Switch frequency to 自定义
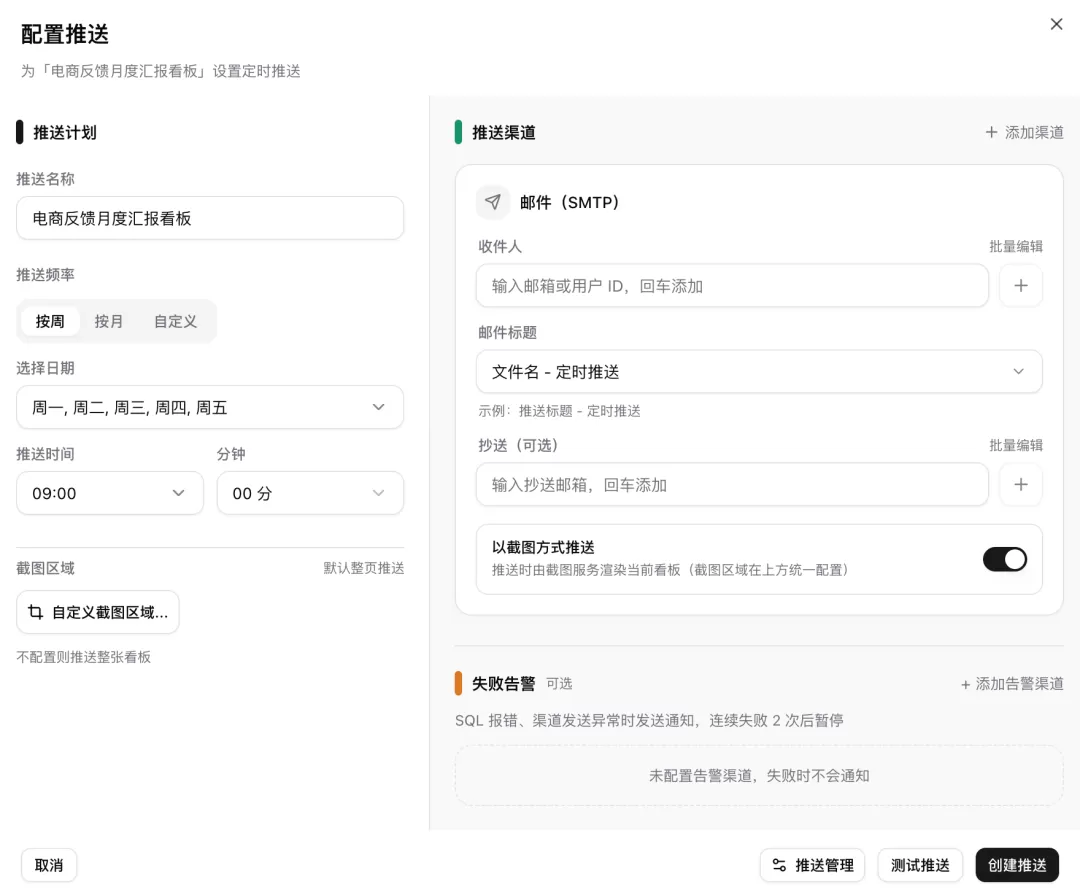 point(175,321)
